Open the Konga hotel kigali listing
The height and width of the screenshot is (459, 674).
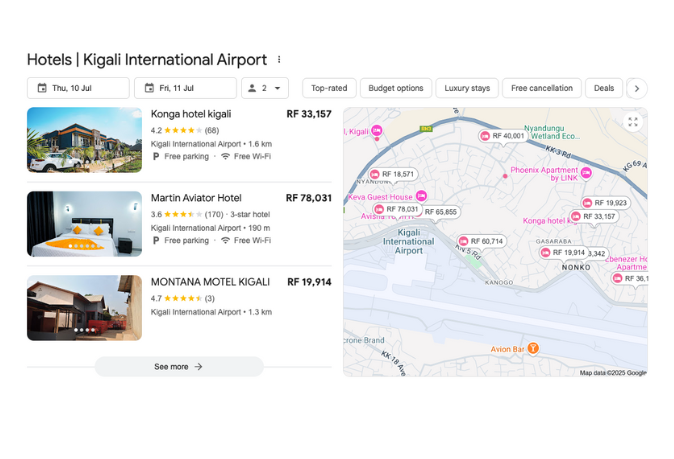click(191, 114)
